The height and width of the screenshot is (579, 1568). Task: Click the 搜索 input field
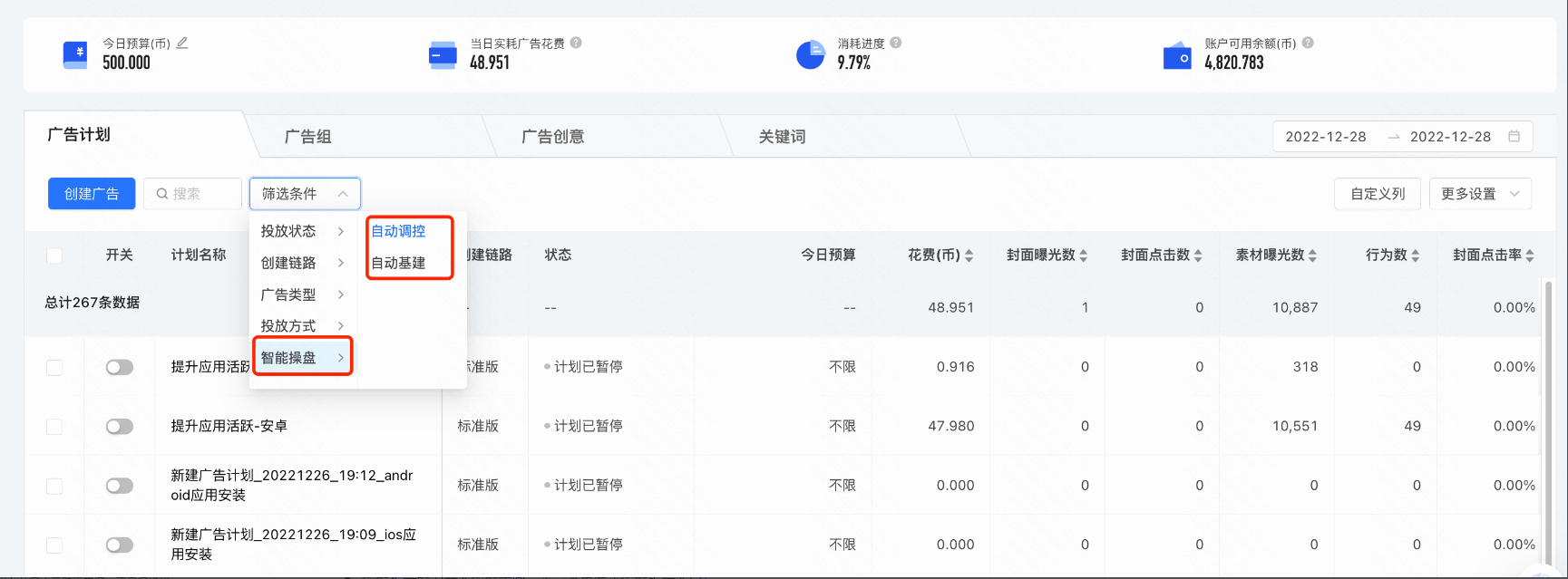[x=192, y=194]
